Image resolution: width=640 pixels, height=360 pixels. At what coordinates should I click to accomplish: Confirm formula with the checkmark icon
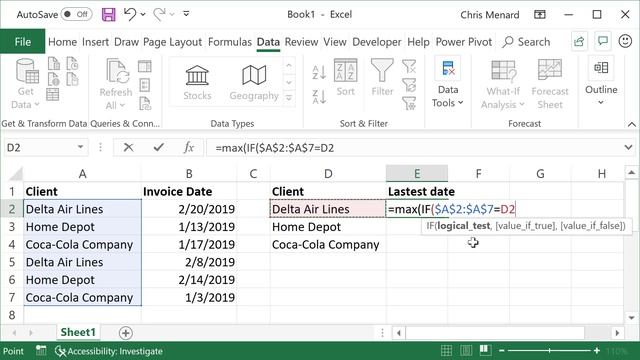tap(159, 147)
